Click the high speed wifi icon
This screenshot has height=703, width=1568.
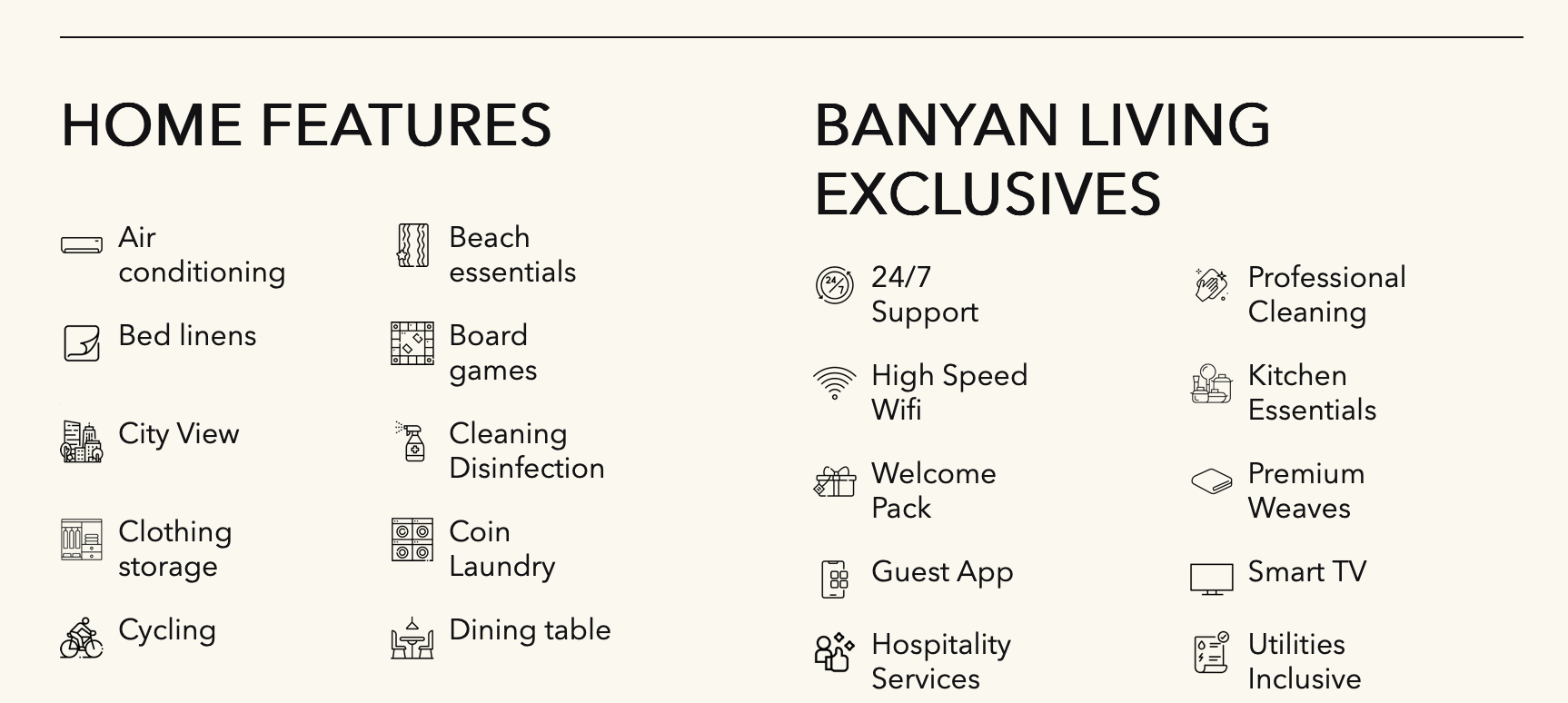[x=835, y=383]
